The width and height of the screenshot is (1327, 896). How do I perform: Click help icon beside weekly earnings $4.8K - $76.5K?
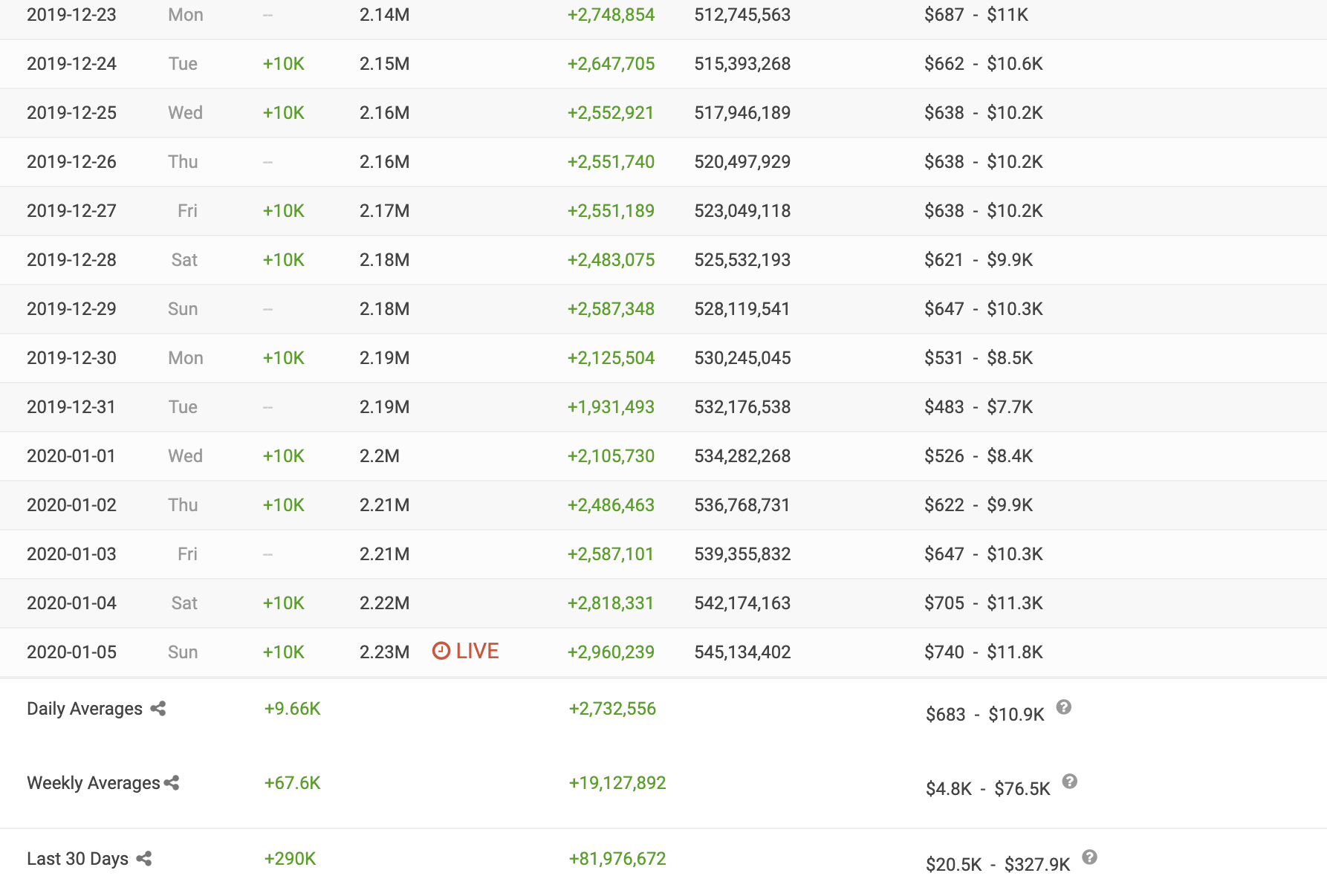1069,782
